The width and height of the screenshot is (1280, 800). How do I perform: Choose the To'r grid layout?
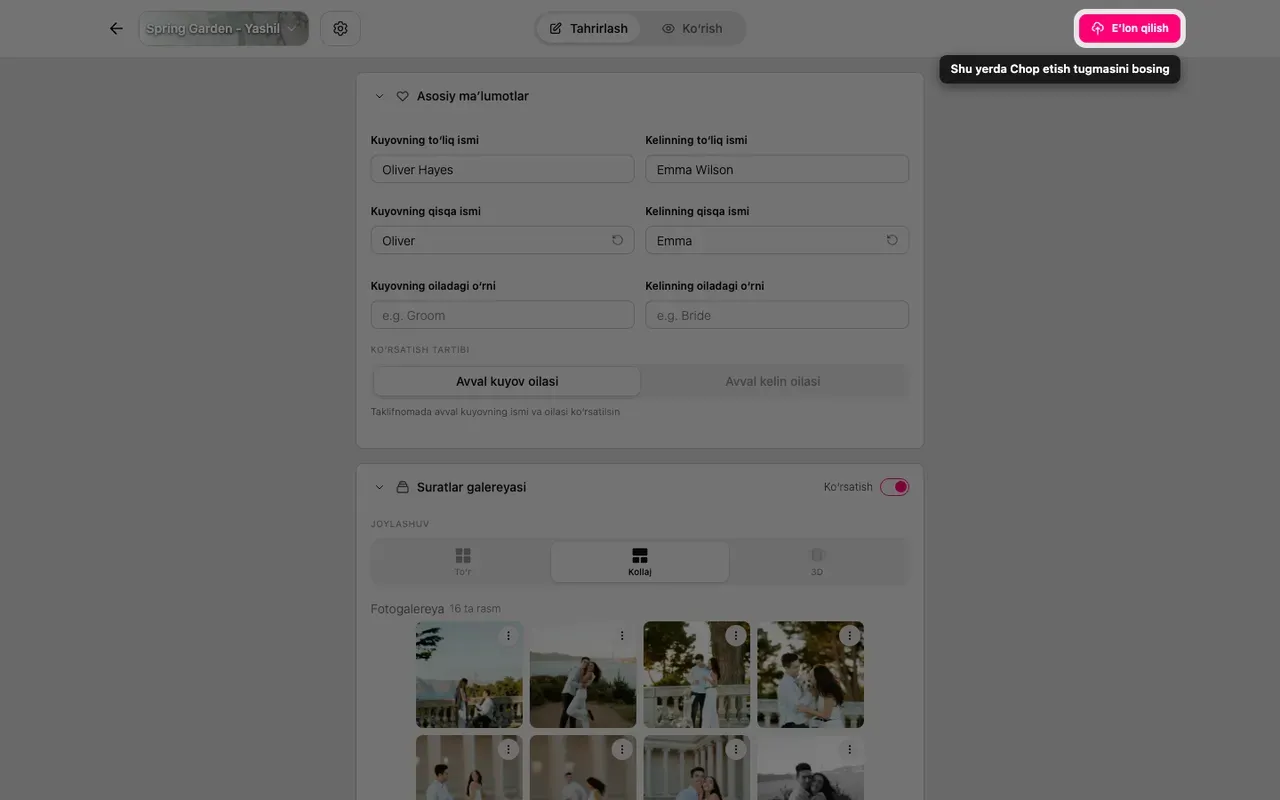462,562
